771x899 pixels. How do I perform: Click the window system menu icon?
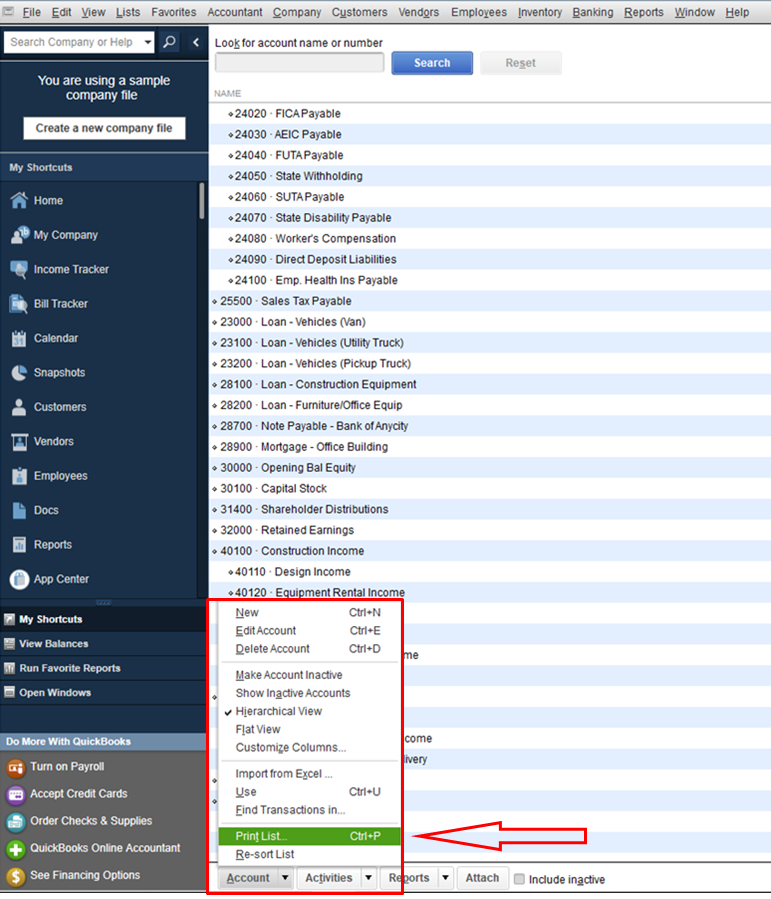click(x=9, y=11)
